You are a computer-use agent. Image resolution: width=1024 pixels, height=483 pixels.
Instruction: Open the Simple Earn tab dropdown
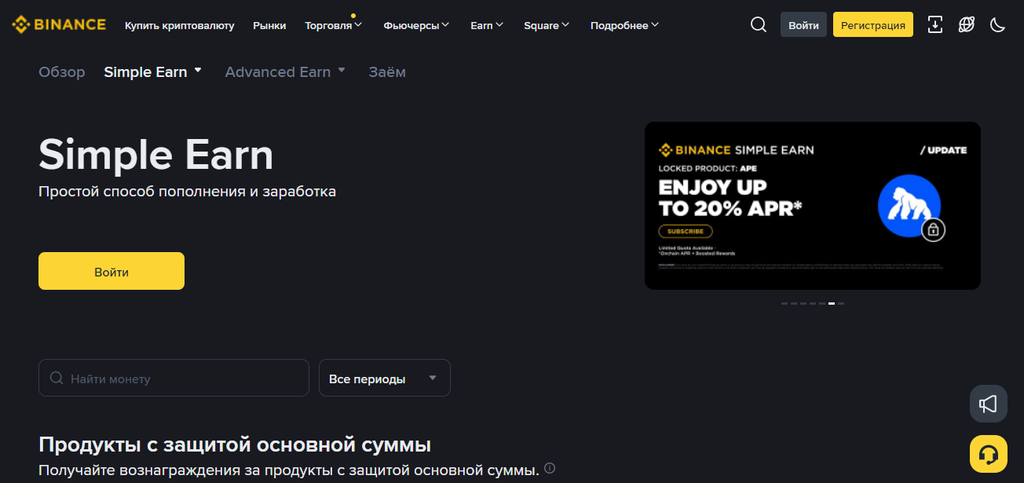[x=153, y=72]
